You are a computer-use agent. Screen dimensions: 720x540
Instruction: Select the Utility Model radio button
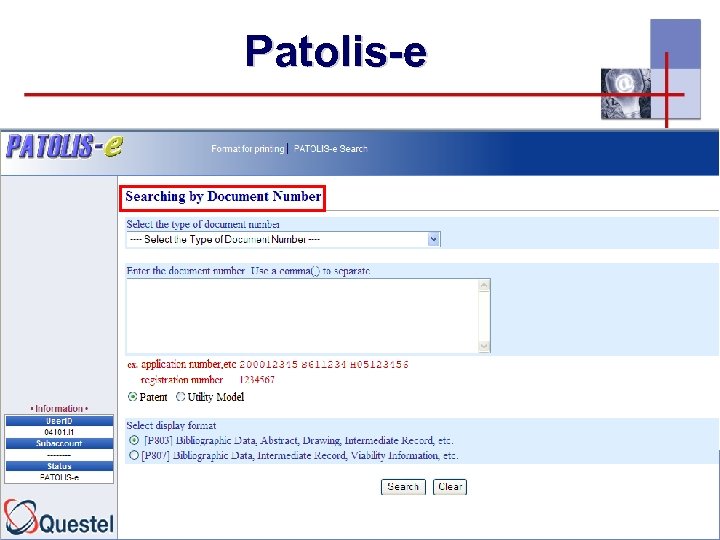(180, 397)
